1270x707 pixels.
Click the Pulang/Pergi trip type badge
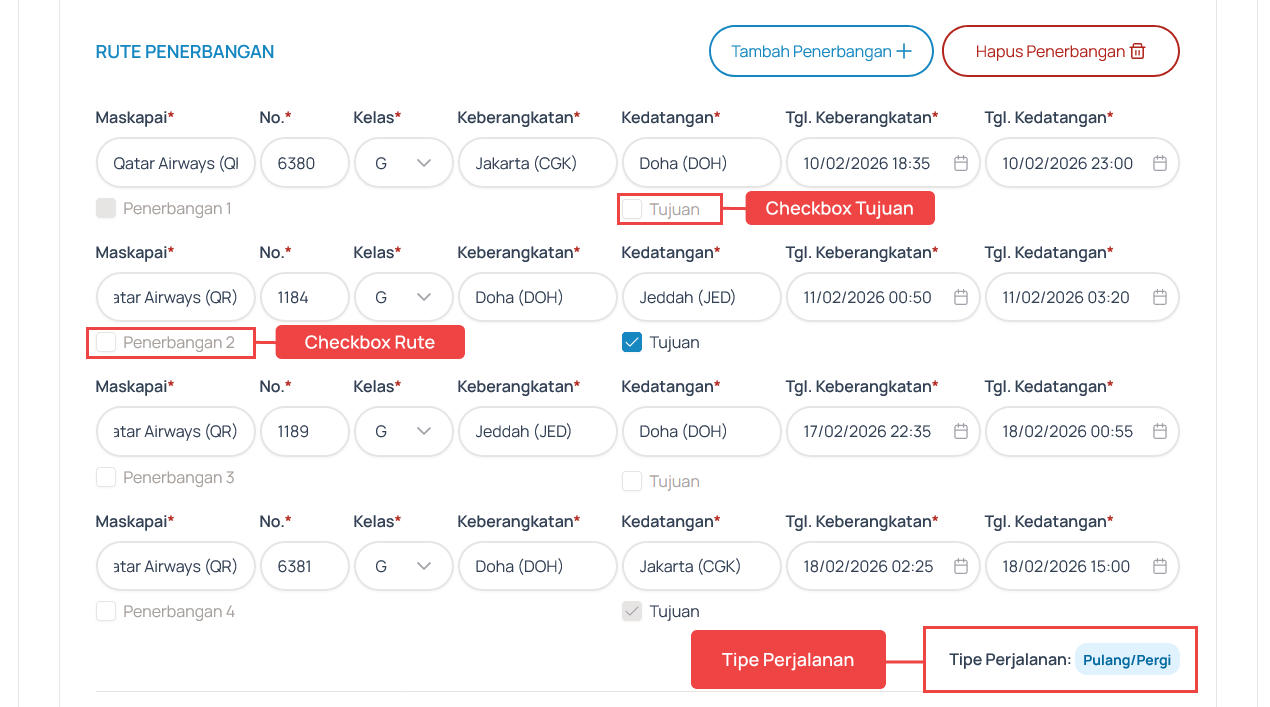click(1127, 659)
